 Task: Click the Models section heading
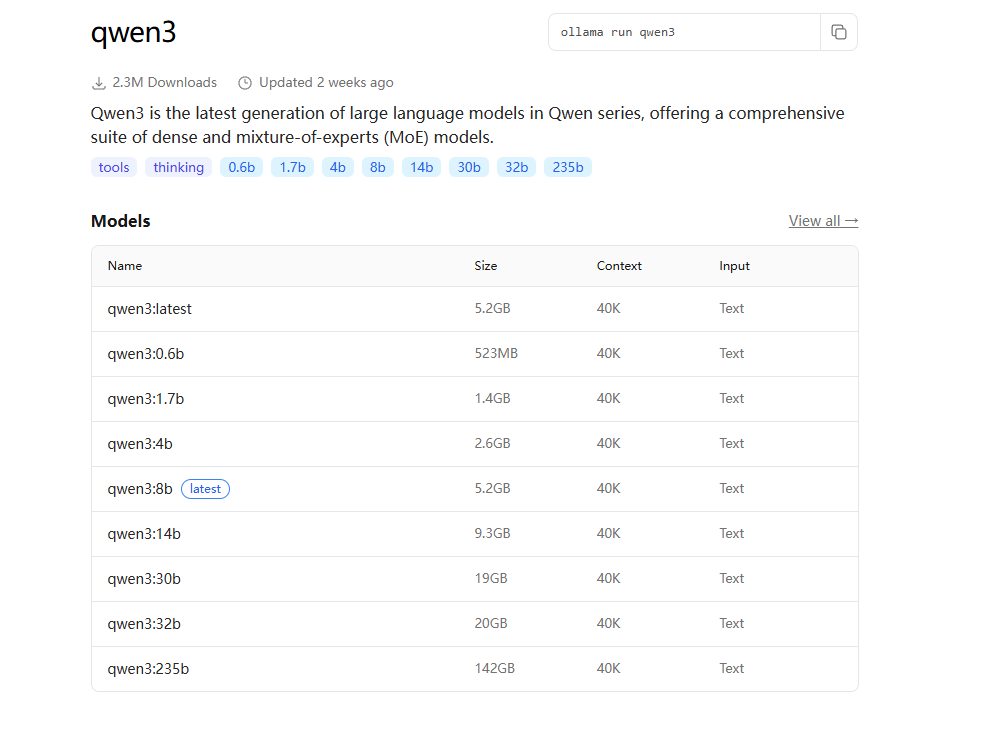[x=121, y=221]
